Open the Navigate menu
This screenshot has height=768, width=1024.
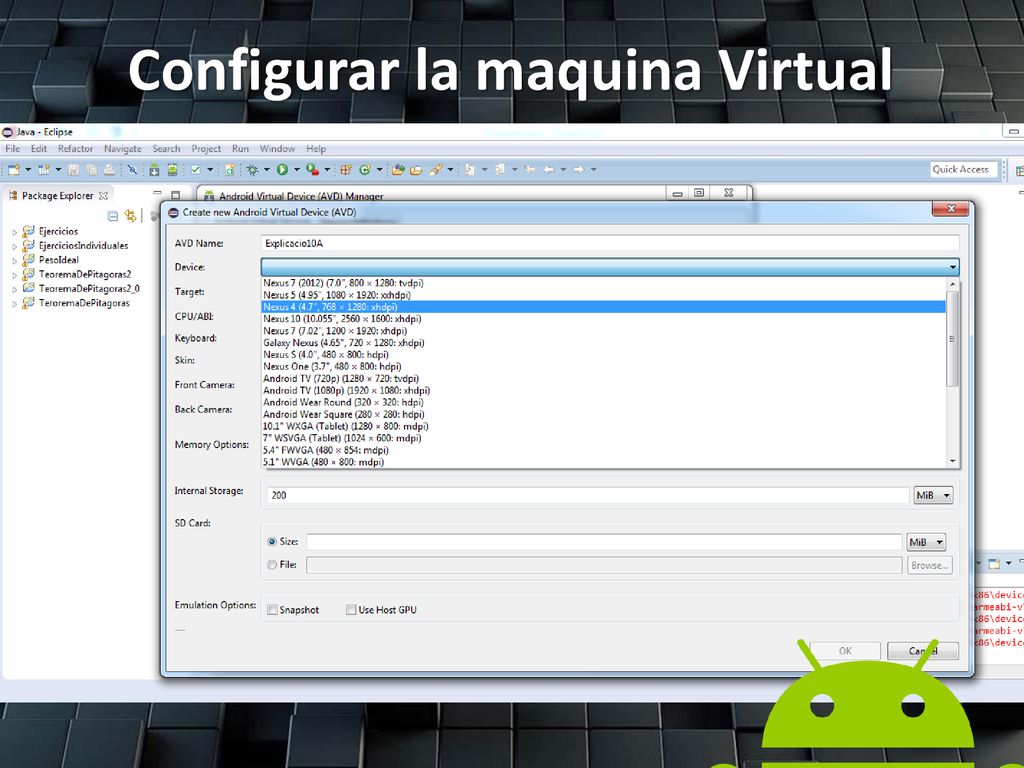click(123, 149)
